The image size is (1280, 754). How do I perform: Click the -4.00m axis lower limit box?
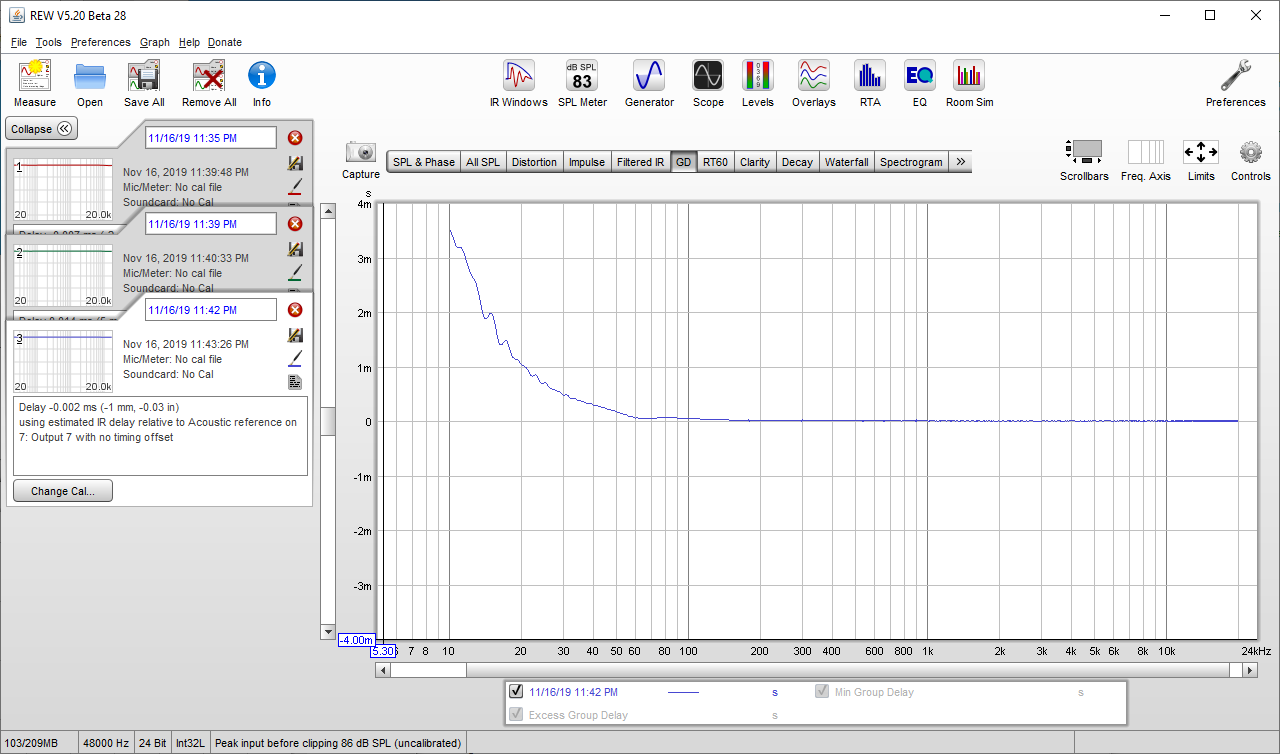356,640
